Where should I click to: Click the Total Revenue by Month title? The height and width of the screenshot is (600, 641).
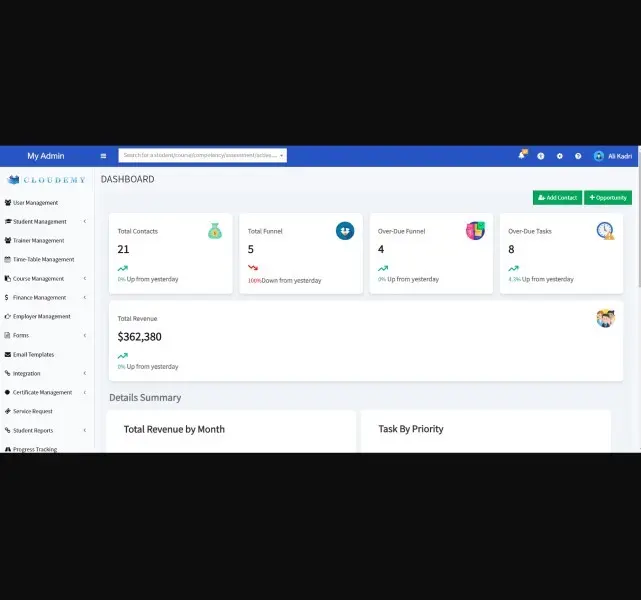[x=174, y=429]
